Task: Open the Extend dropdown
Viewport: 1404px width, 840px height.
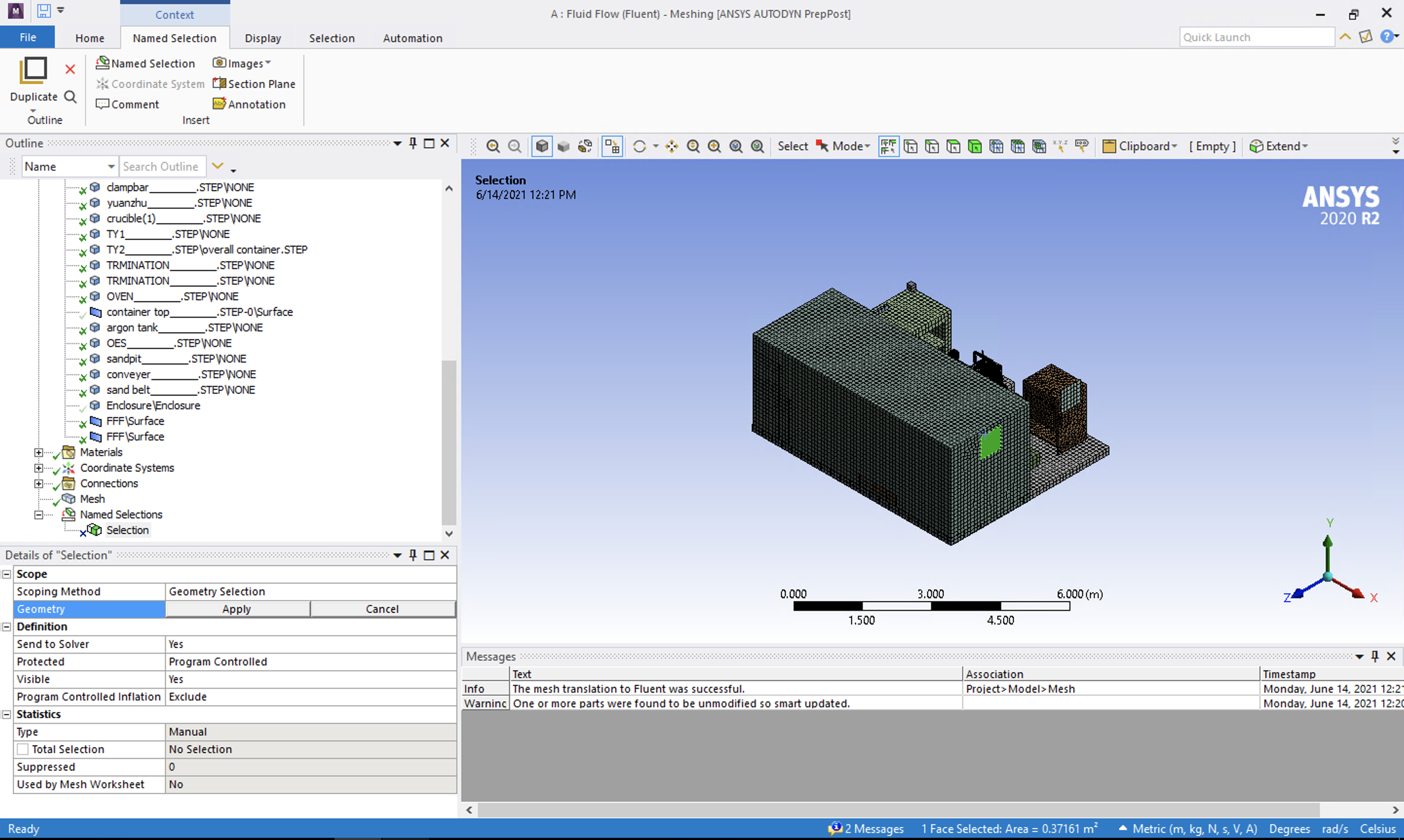Action: pyautogui.click(x=1279, y=146)
